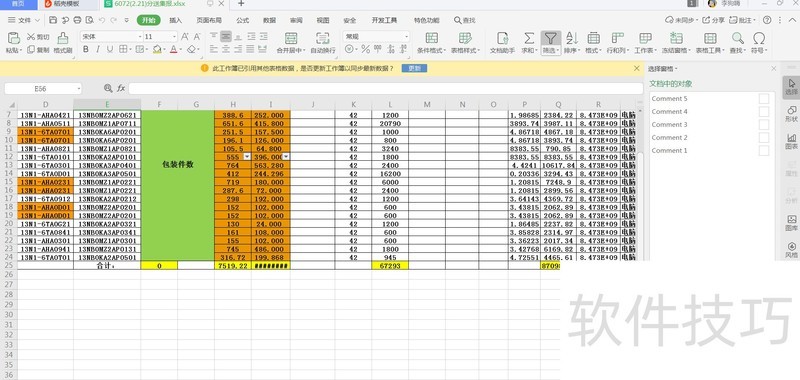
Task: Click the blue Update (更新) button
Action: click(x=414, y=68)
